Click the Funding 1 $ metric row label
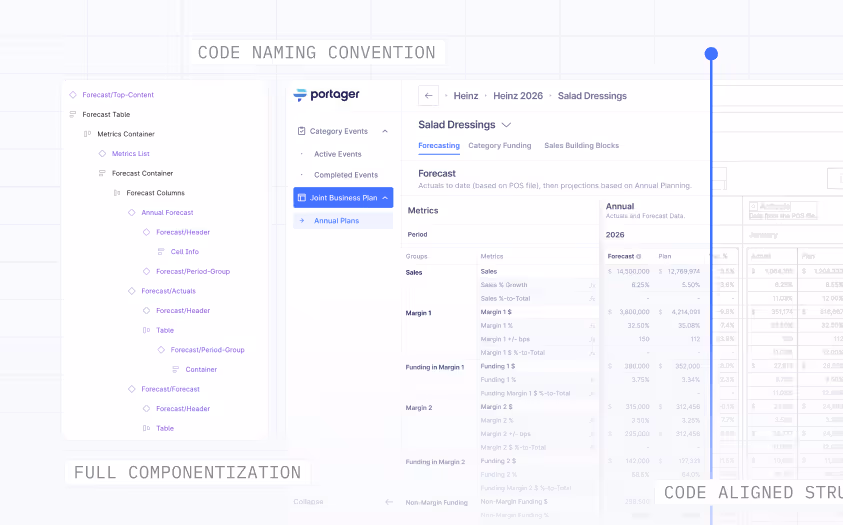843x525 pixels. click(x=498, y=366)
